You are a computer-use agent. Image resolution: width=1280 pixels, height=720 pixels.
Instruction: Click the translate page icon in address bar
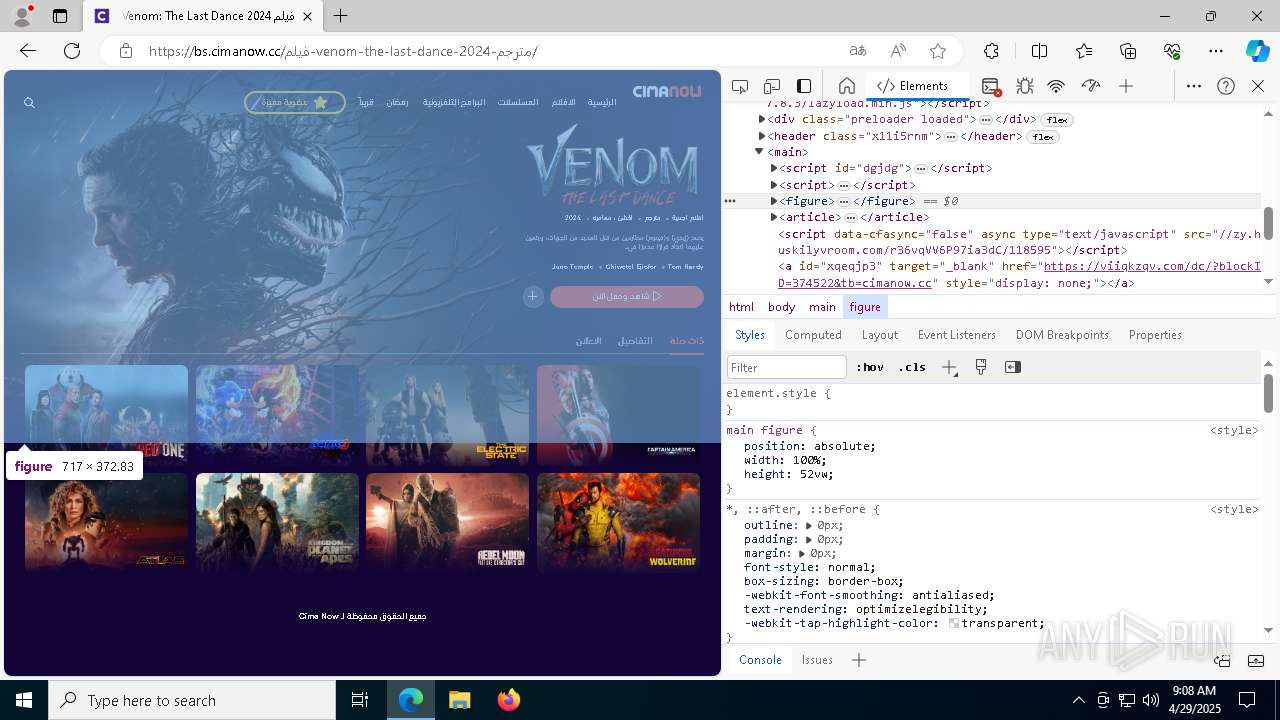pyautogui.click(x=858, y=51)
